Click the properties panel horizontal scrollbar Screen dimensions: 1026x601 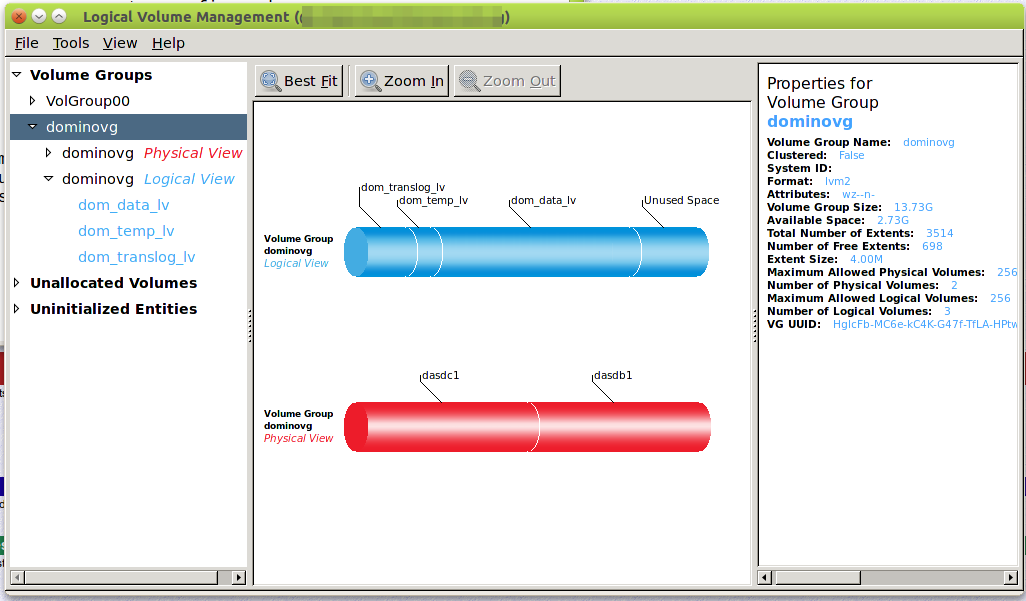(817, 577)
